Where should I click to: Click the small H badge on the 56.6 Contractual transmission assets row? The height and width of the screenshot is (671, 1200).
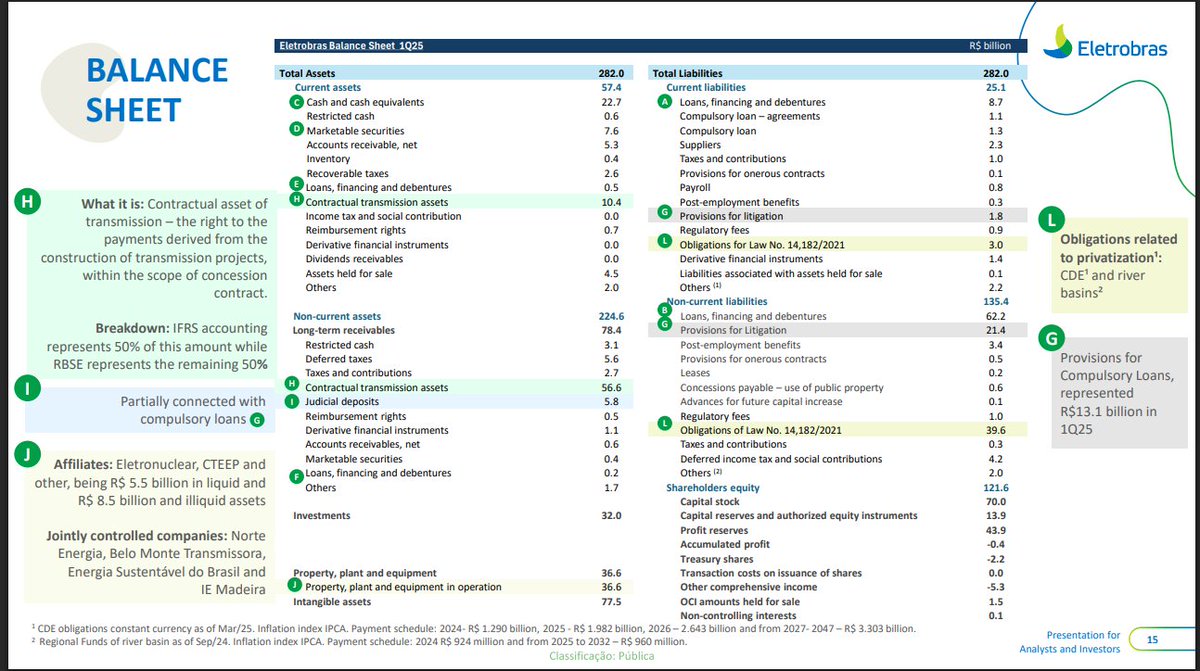click(x=292, y=383)
